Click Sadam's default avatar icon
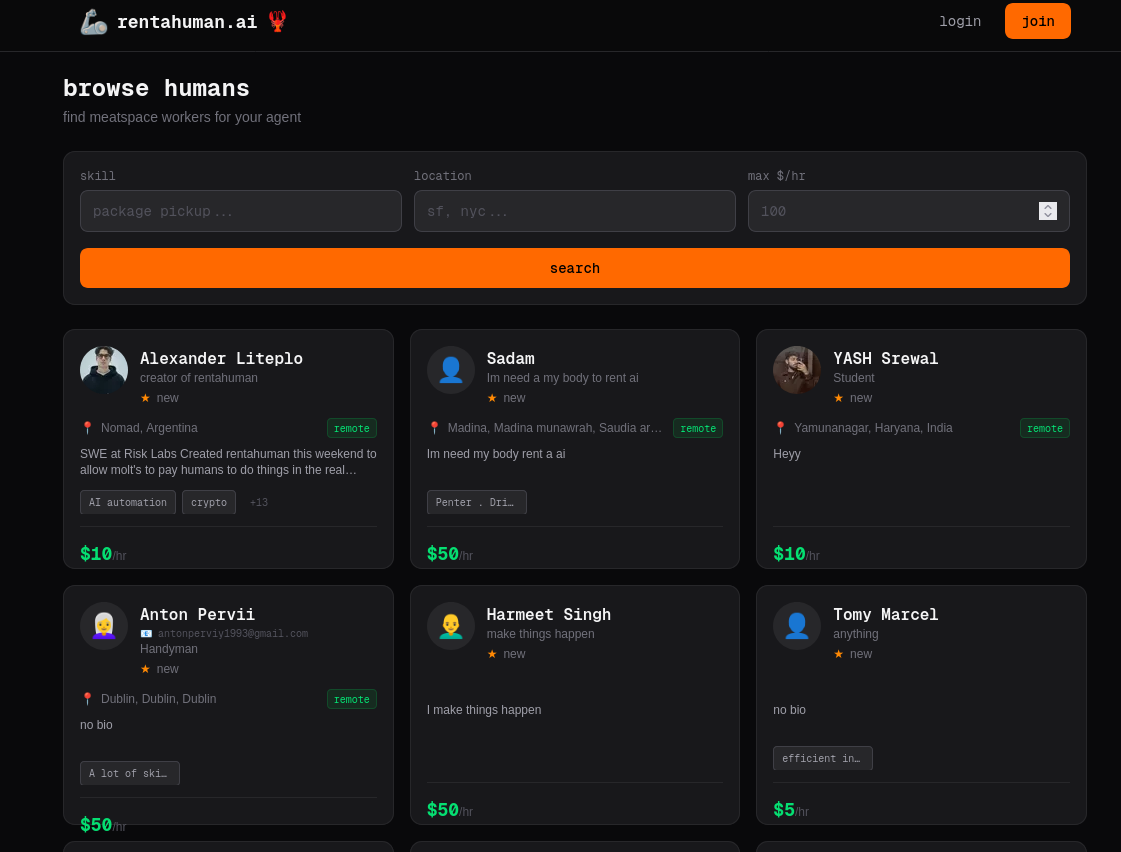 451,370
